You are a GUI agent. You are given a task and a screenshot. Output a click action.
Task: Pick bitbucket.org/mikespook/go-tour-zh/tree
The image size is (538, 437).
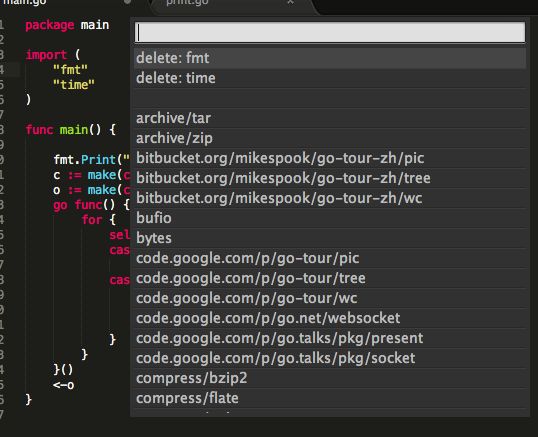point(330,178)
